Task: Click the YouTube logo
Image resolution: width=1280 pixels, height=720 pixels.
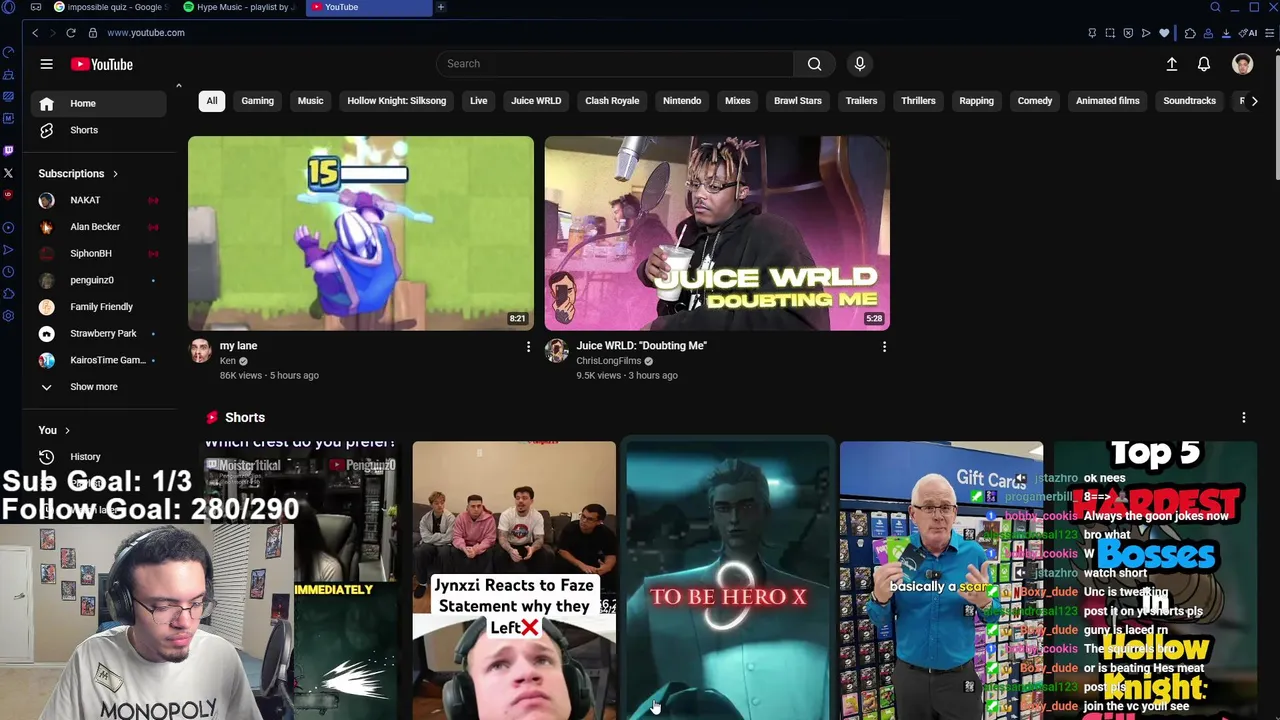Action: tap(101, 64)
